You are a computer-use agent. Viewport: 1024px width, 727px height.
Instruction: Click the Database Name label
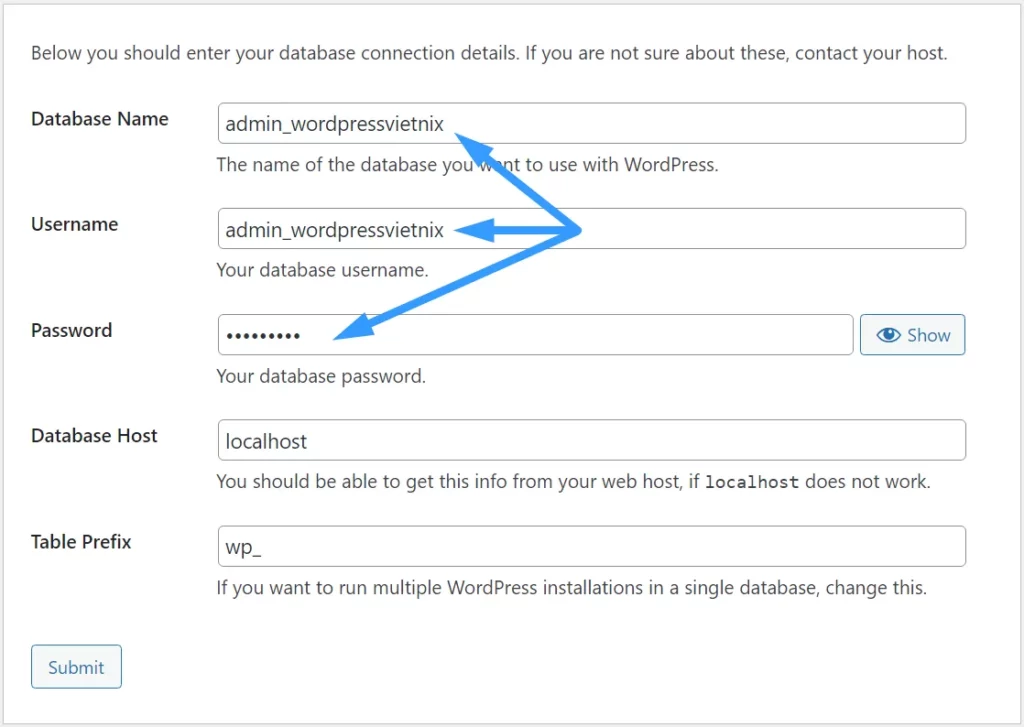(99, 118)
